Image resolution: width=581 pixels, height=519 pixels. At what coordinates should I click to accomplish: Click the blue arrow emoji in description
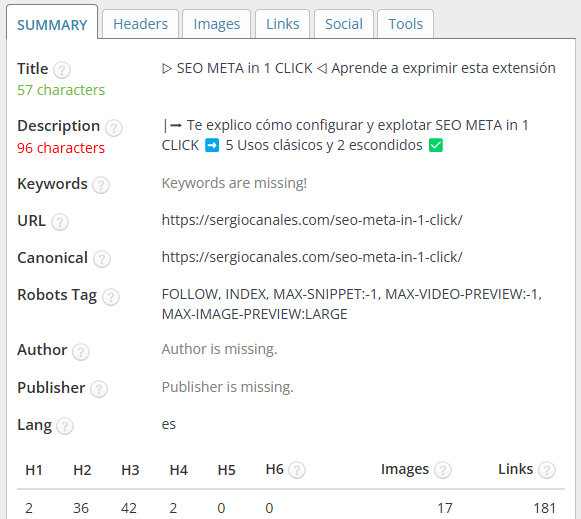[x=212, y=145]
